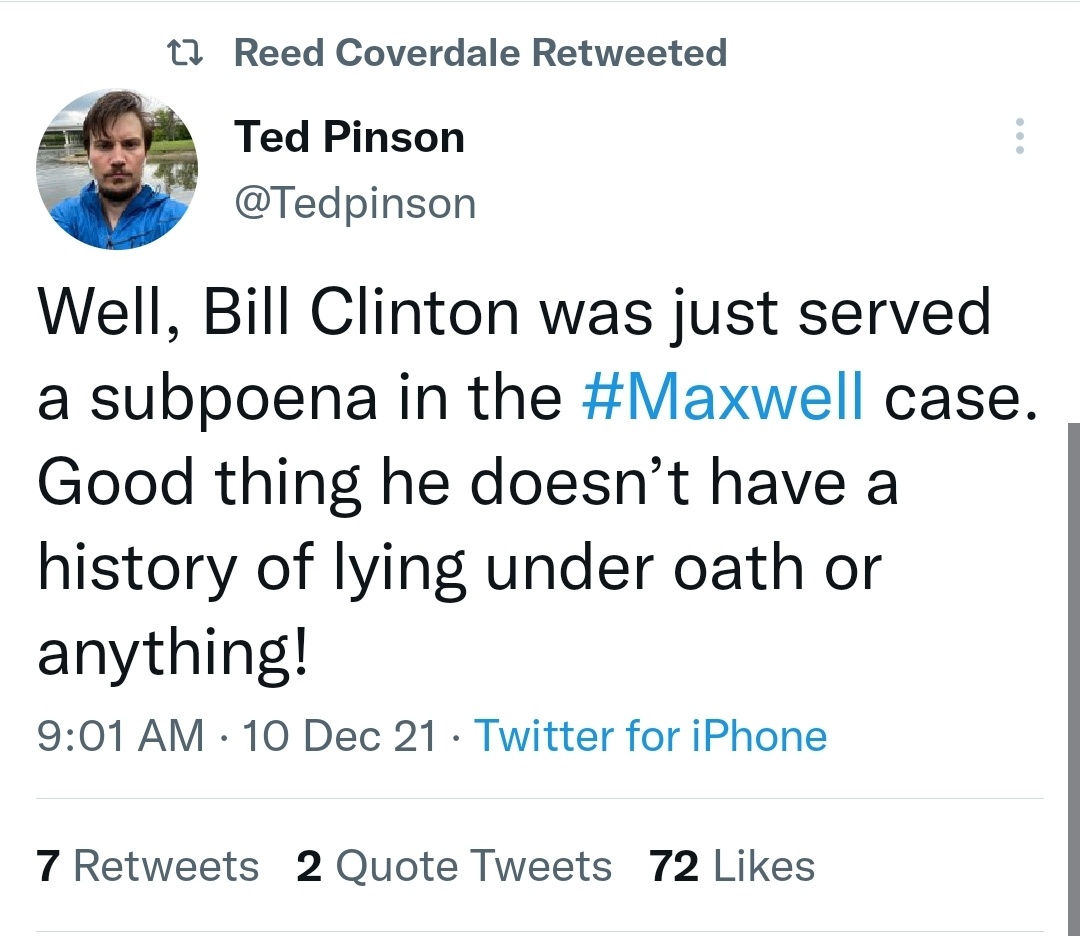View the 72 Likes list

(731, 866)
